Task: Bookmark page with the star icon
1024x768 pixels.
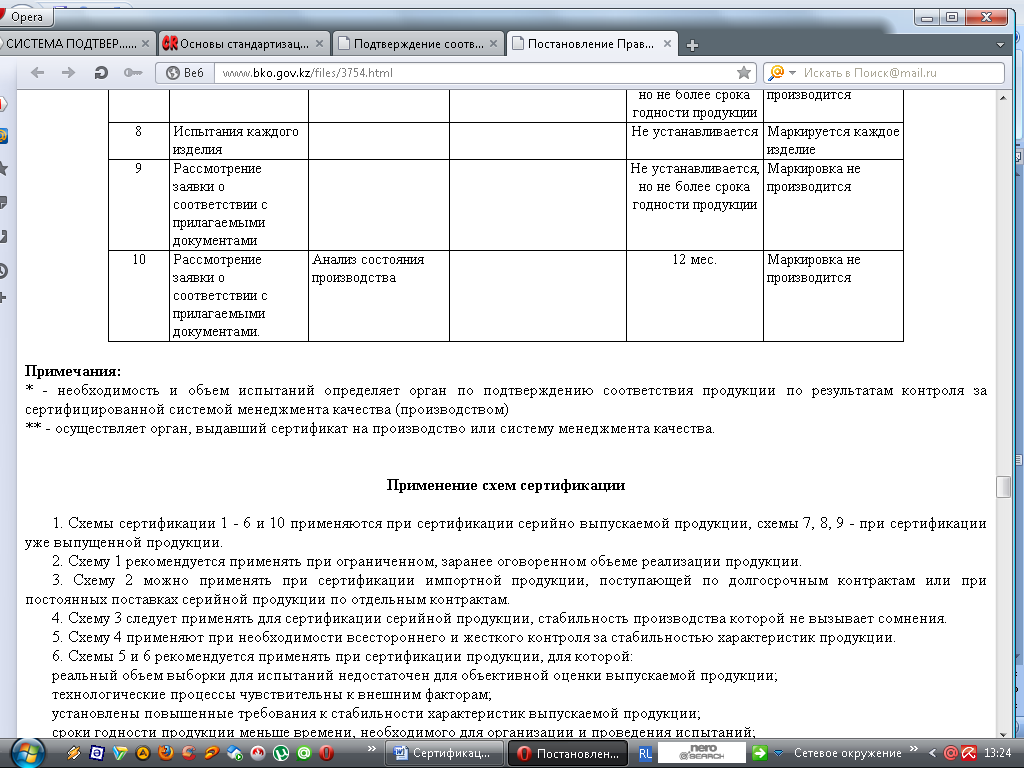Action: point(743,72)
